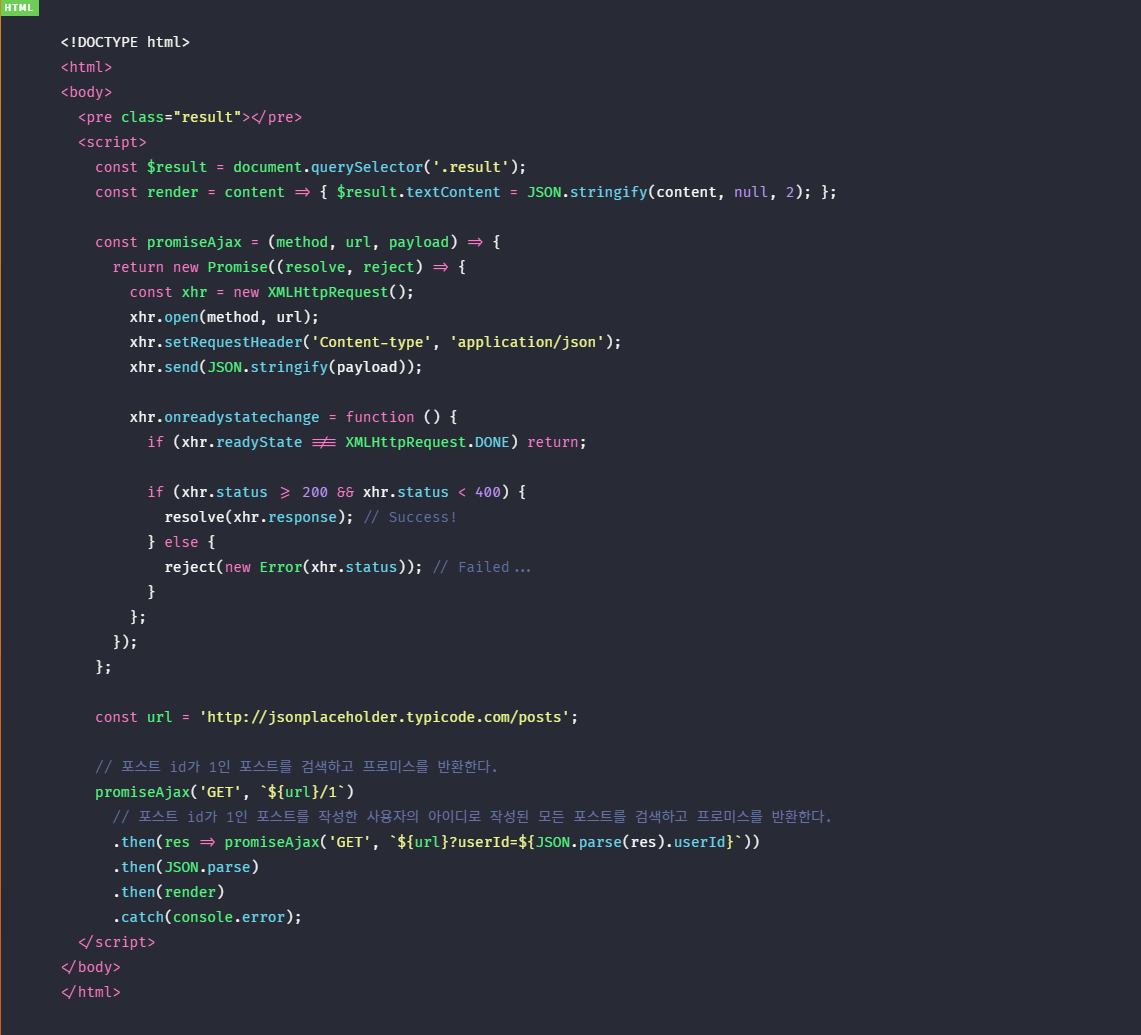This screenshot has height=1035, width=1141.
Task: Click 'onreadystatechange' property name
Action: point(242,417)
